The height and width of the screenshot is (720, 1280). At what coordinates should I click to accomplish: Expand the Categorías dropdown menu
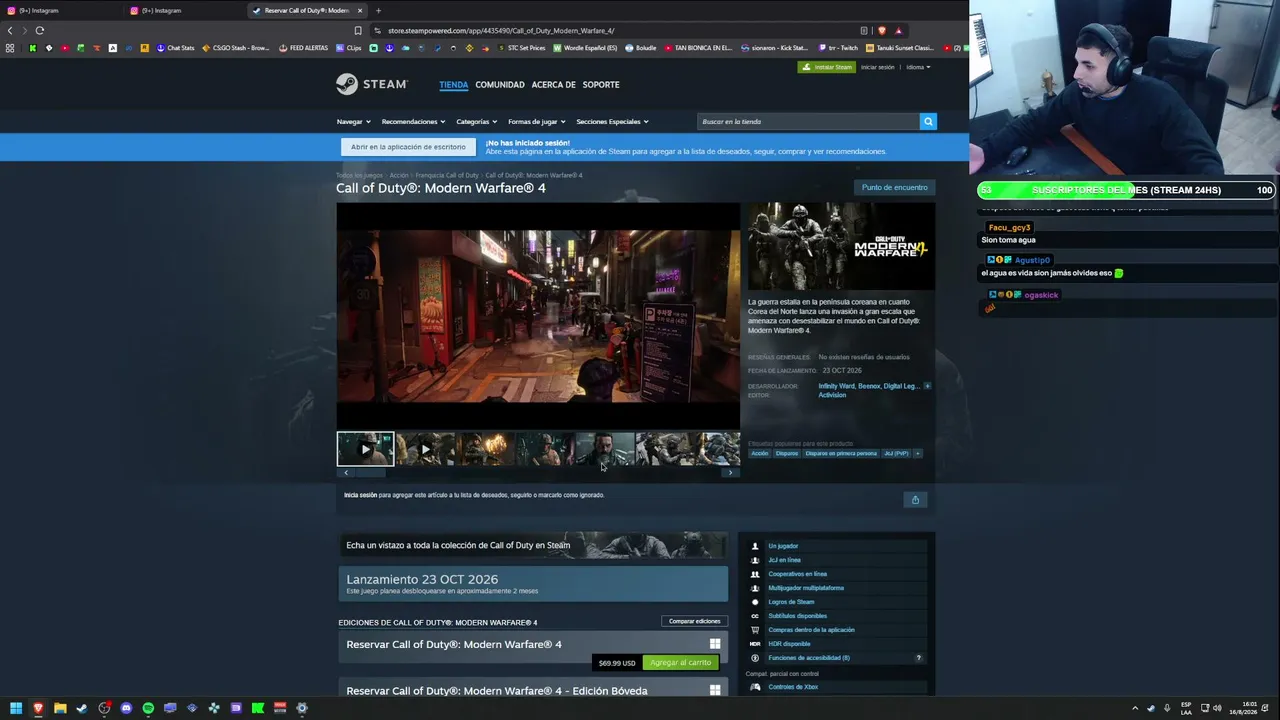click(476, 121)
